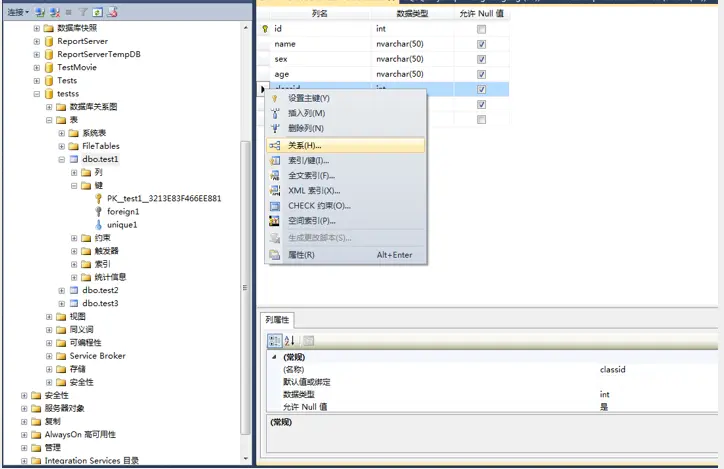Click the Object Explorer vertical scrollbar thumb
724x469 pixels.
246,288
